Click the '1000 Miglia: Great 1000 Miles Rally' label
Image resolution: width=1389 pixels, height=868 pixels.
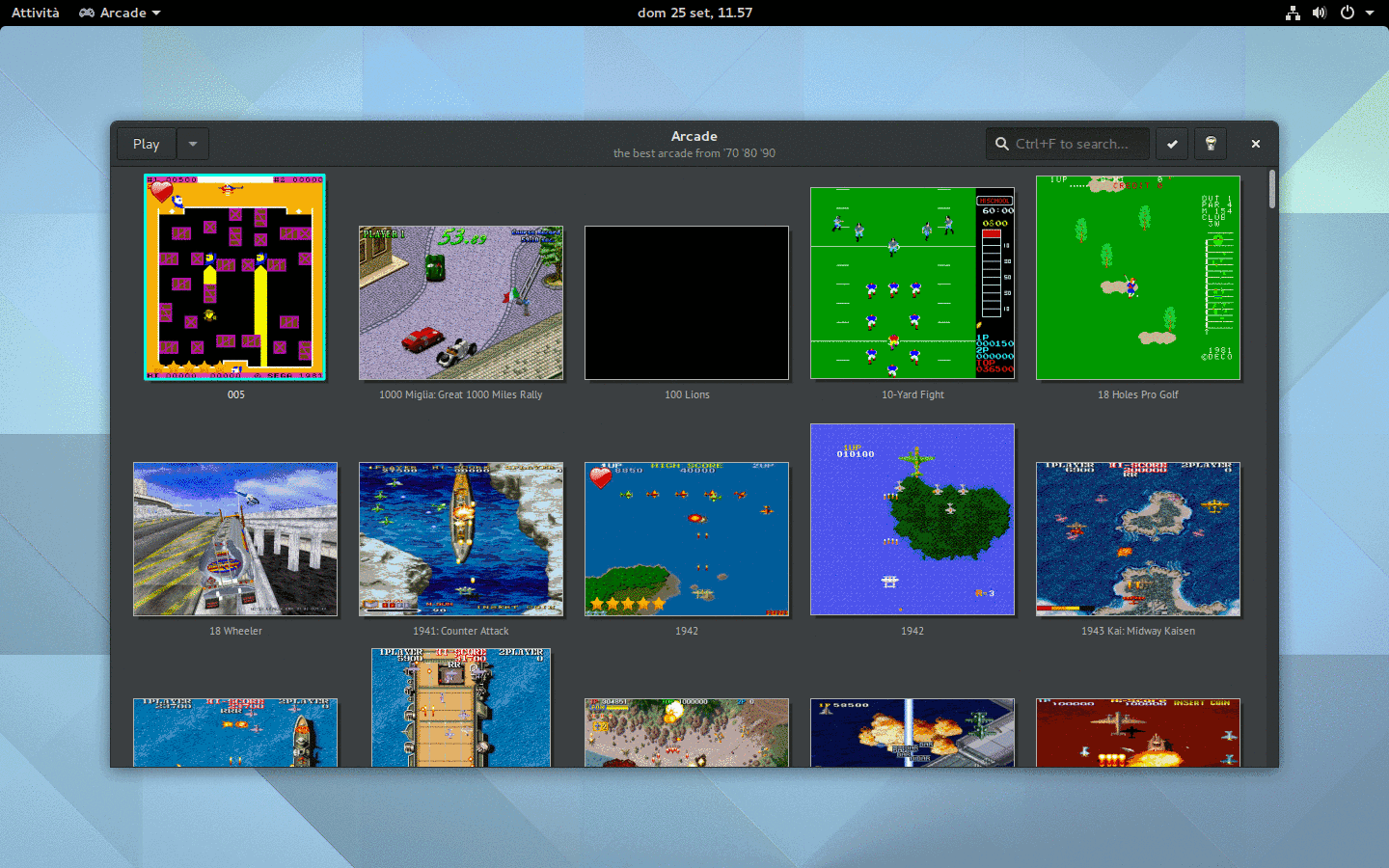coord(461,394)
